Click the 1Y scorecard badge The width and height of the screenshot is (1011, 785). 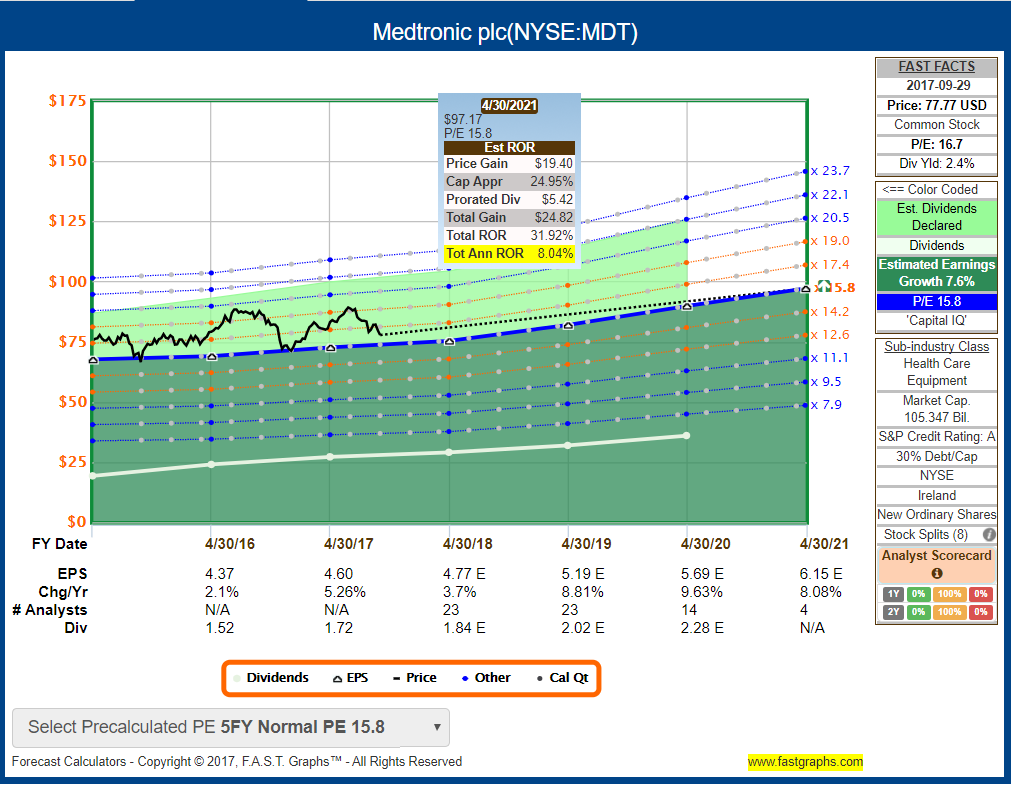point(893,594)
